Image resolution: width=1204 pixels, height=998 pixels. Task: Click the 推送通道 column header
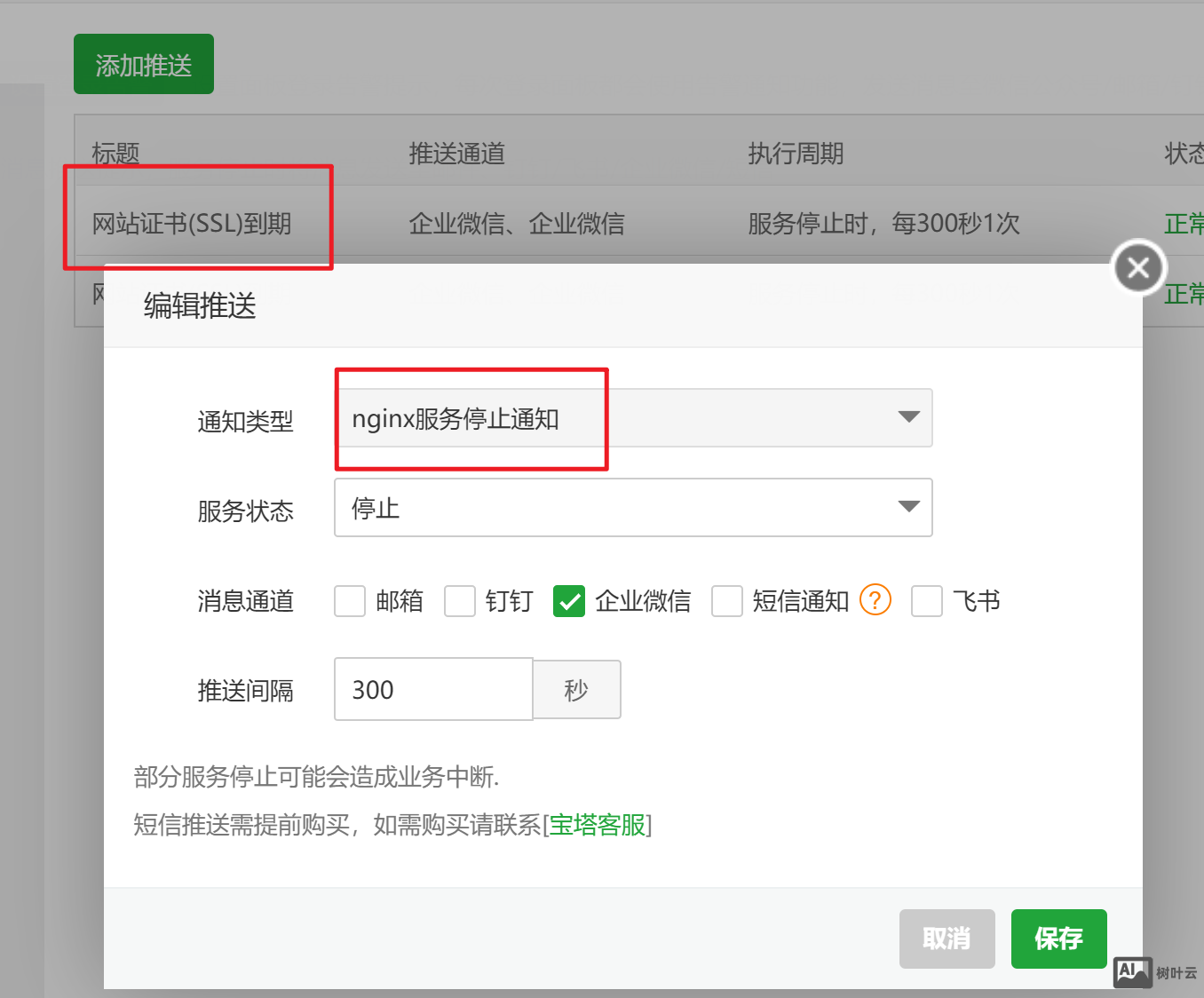456,154
